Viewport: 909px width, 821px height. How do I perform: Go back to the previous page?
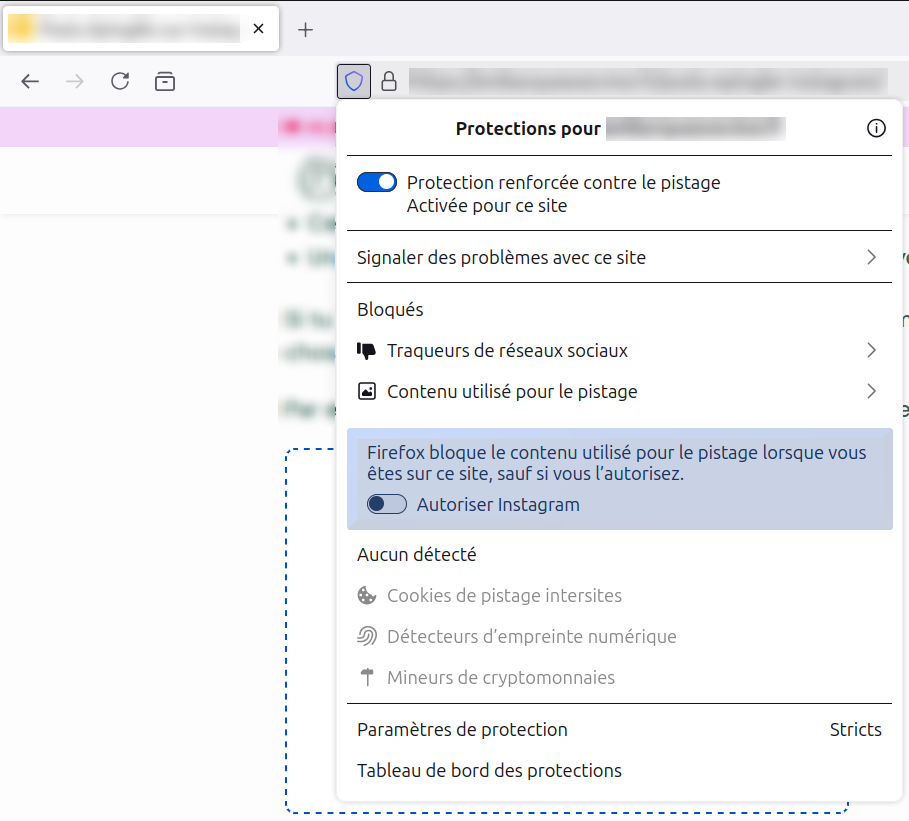point(30,81)
